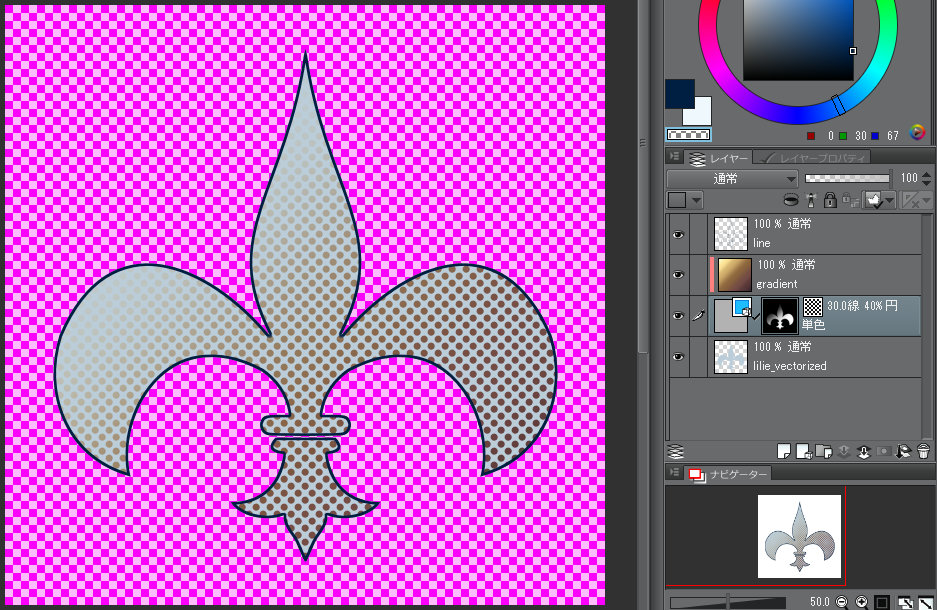Viewport: 937px width, 610px height.
Task: Click zoom out icon in Navigator
Action: click(x=841, y=602)
